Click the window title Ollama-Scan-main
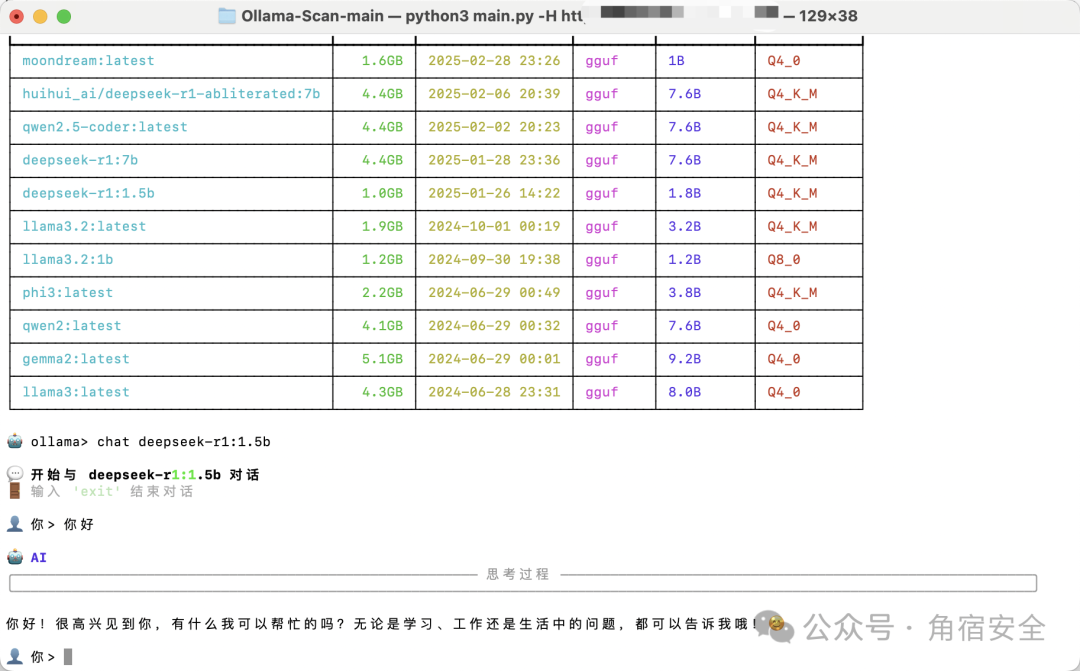1080x671 pixels. click(x=312, y=16)
